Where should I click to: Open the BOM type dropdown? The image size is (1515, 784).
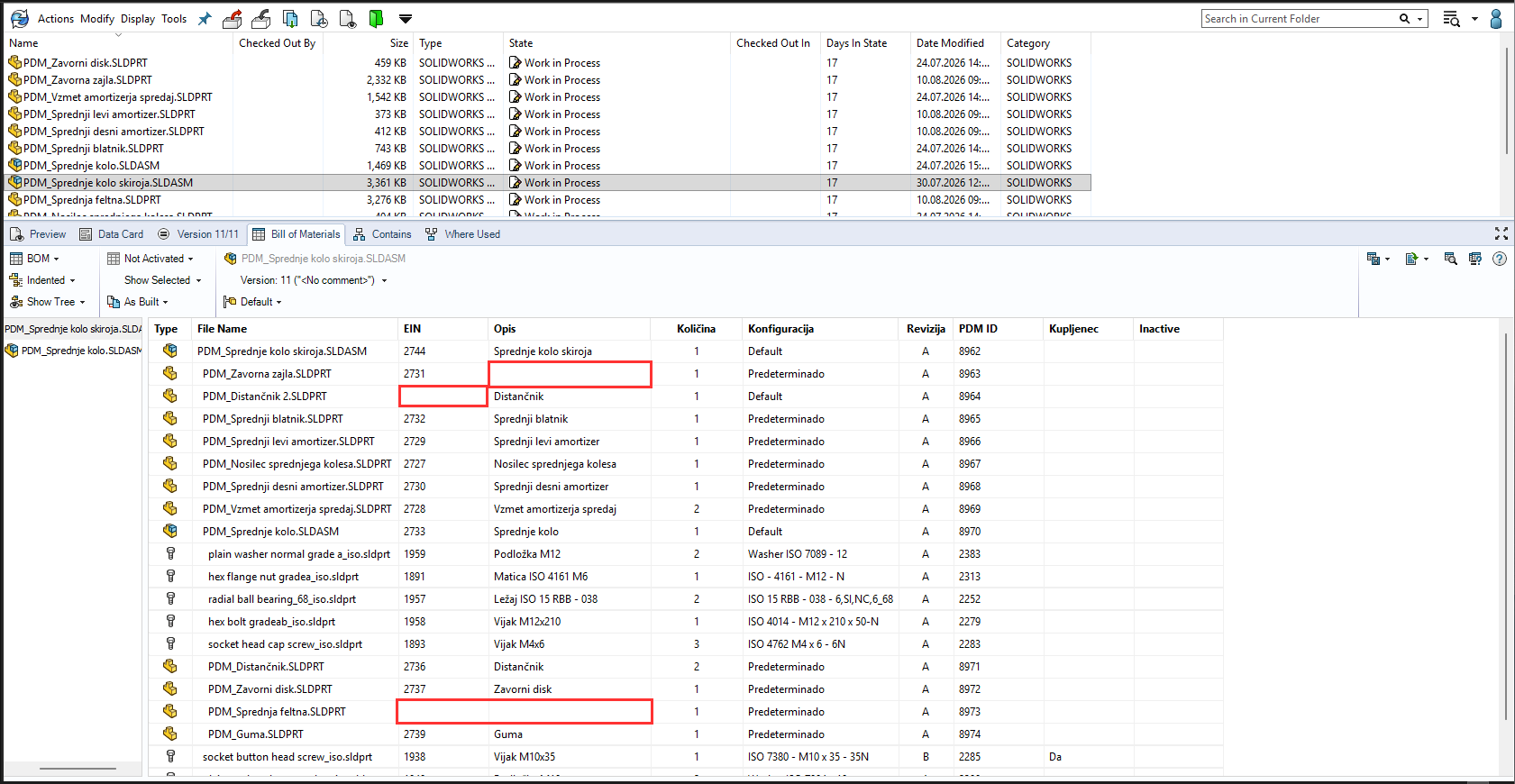34,259
